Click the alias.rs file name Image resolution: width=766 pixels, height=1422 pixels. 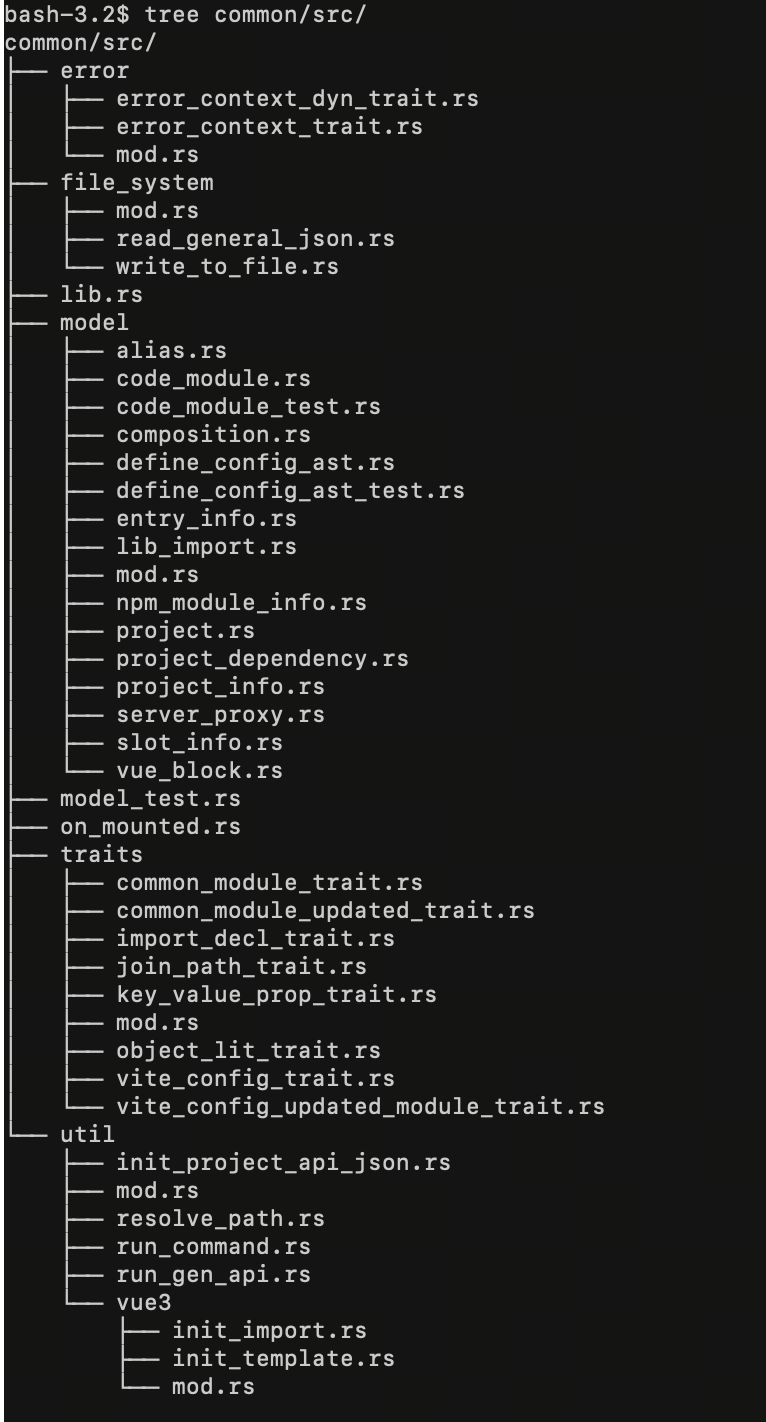coord(171,351)
